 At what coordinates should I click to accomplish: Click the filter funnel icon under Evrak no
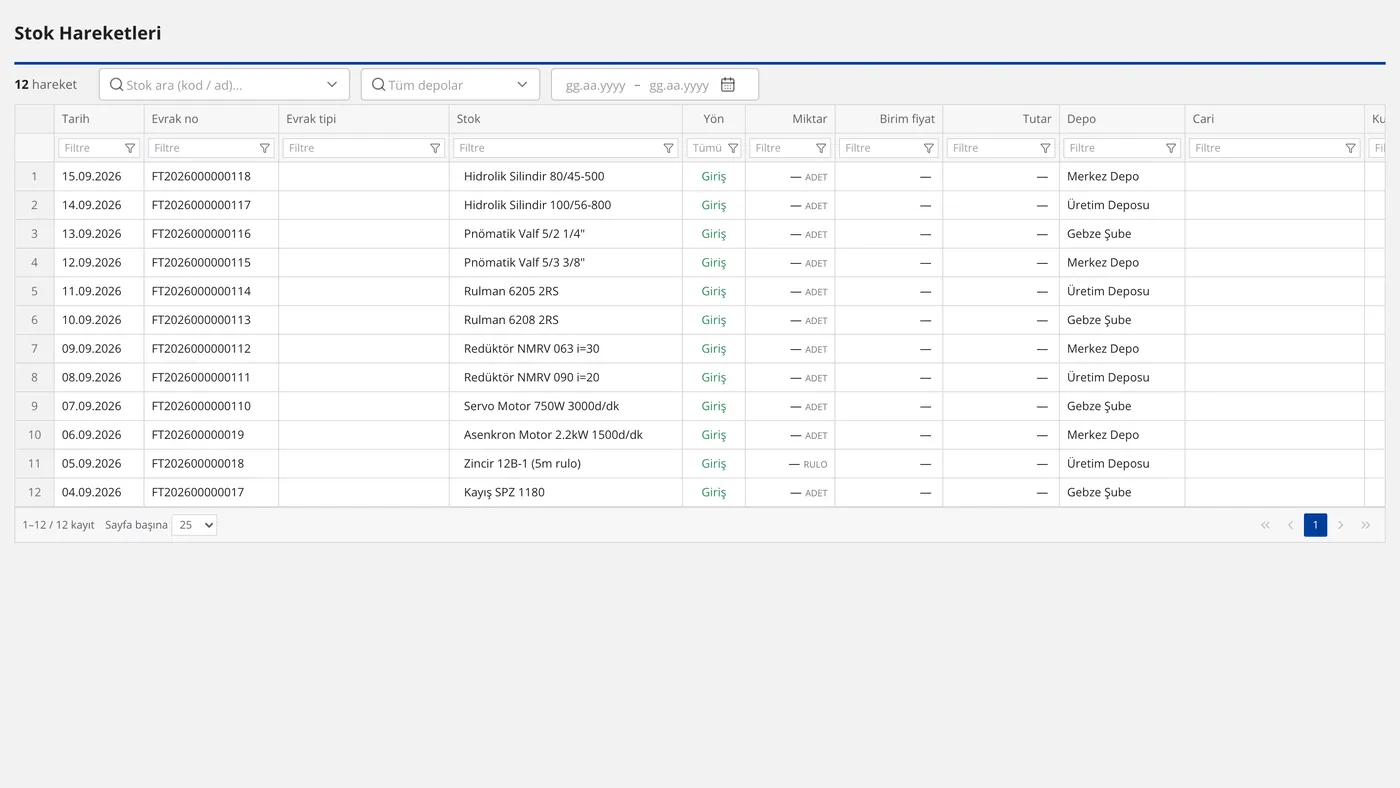265,148
